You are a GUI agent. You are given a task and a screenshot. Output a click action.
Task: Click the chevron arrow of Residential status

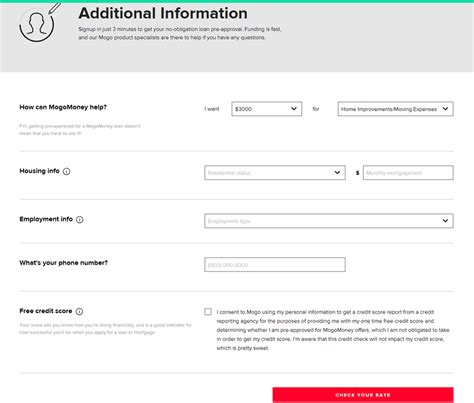pyautogui.click(x=337, y=172)
